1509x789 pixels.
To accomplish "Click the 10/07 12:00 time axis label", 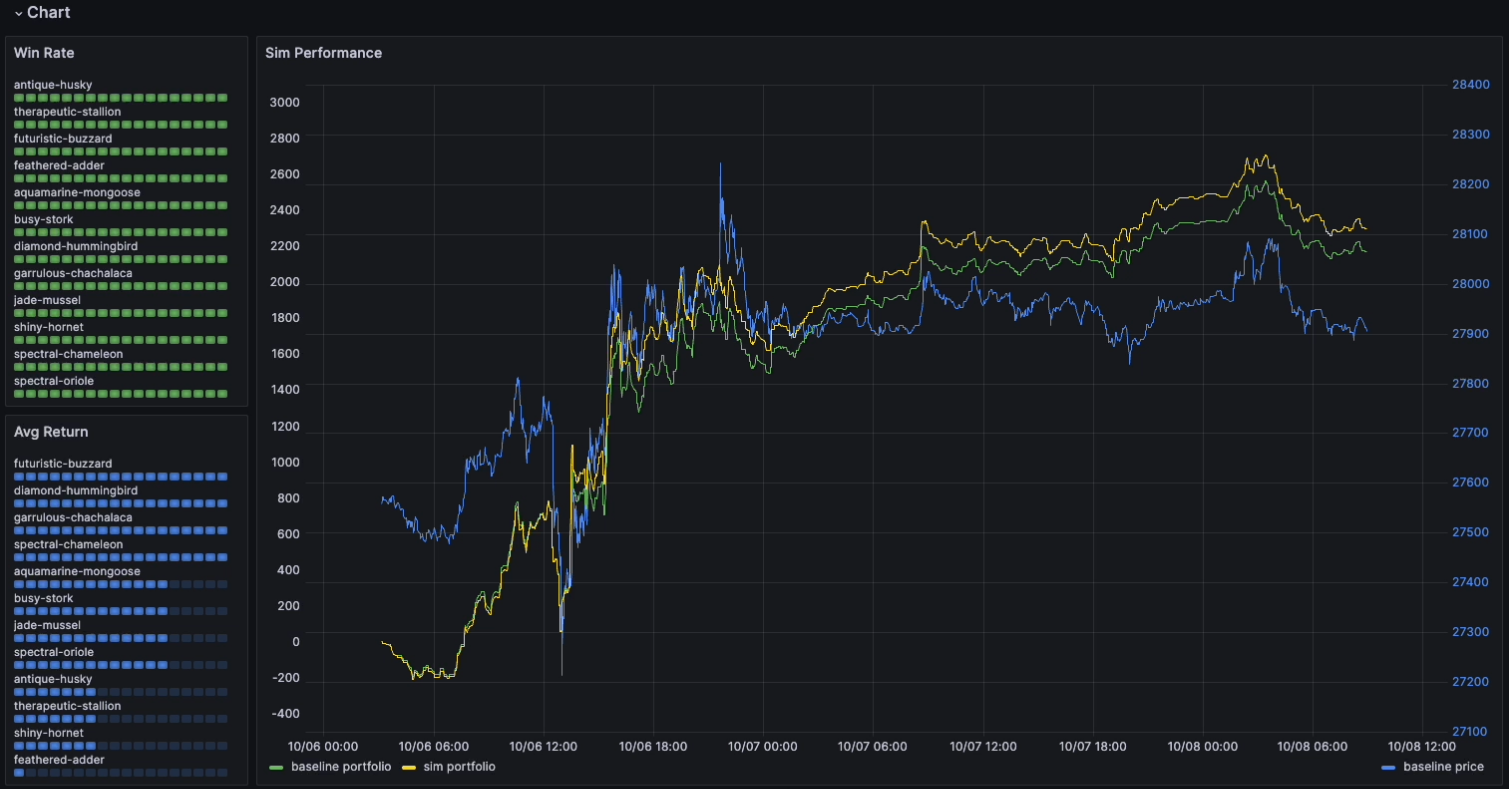I will (x=982, y=746).
